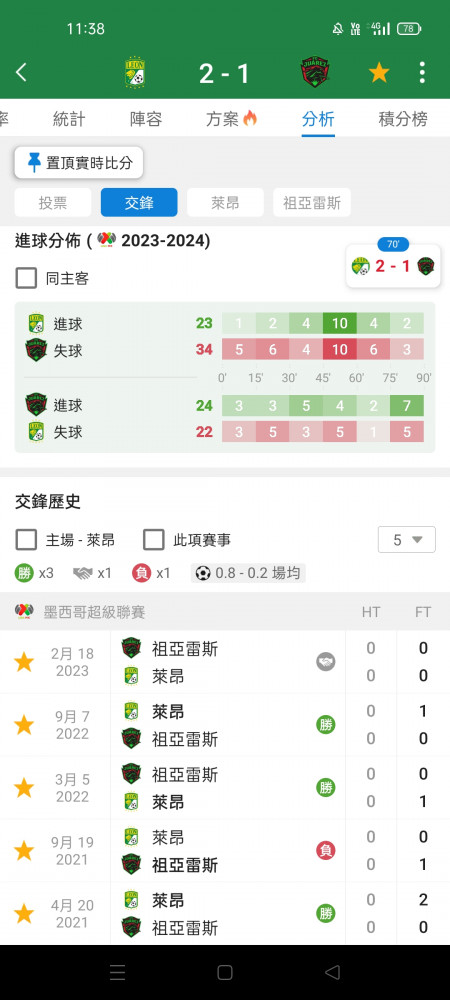Screen dimensions: 450x1000
Task: Click the 置頂實時比分 pin button
Action: click(x=79, y=163)
